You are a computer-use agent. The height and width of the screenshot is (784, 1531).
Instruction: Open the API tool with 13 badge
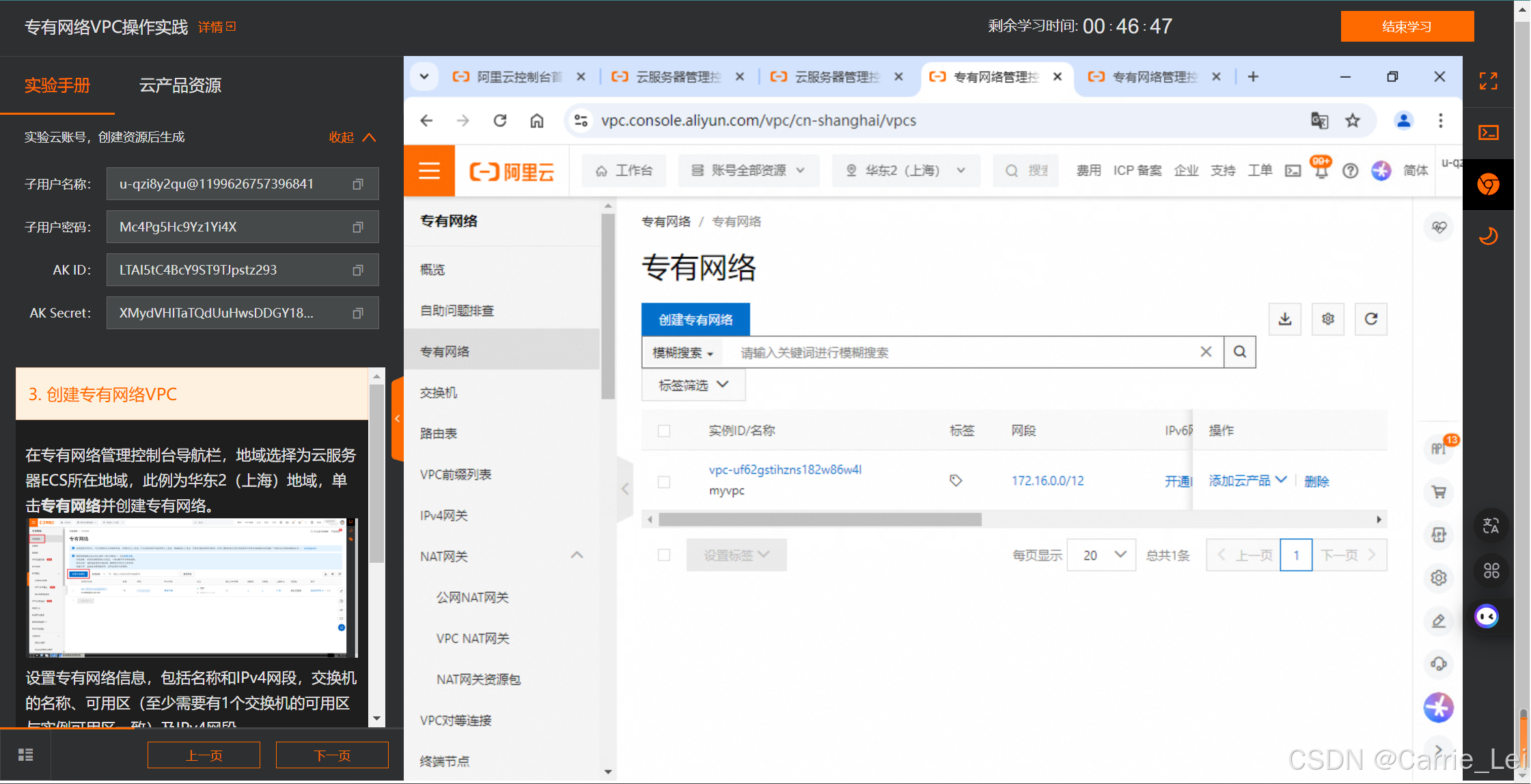(x=1439, y=448)
